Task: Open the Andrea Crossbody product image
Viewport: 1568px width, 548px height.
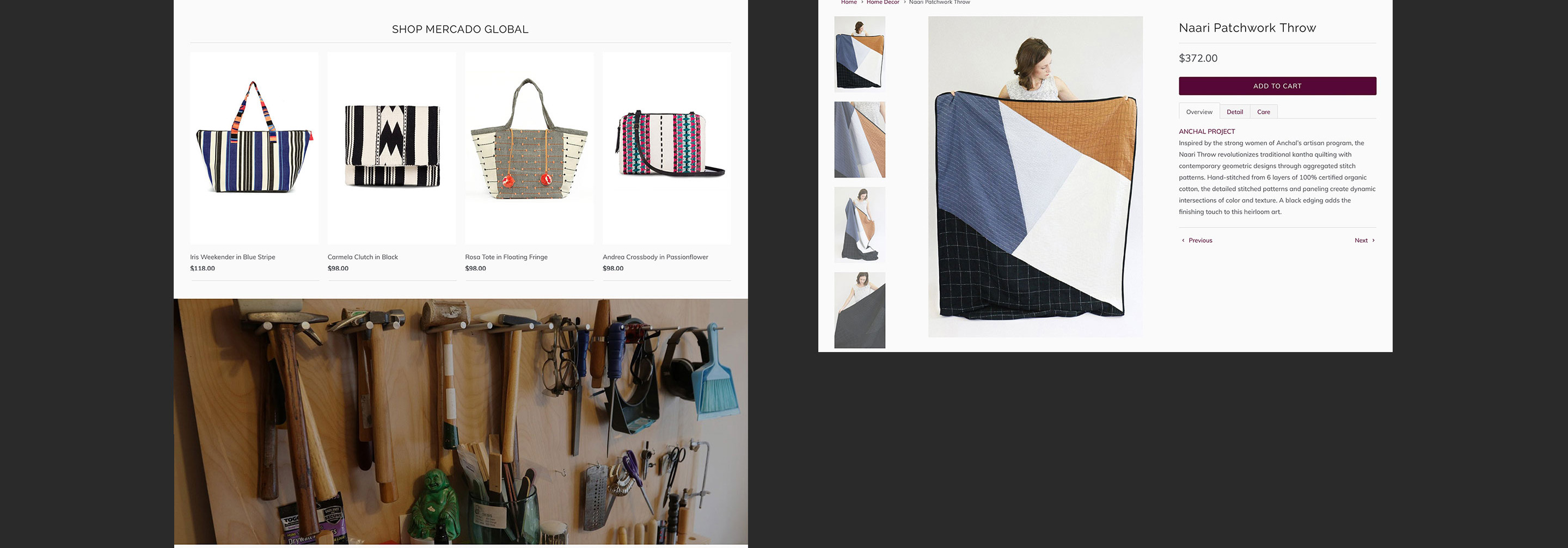Action: tap(666, 148)
